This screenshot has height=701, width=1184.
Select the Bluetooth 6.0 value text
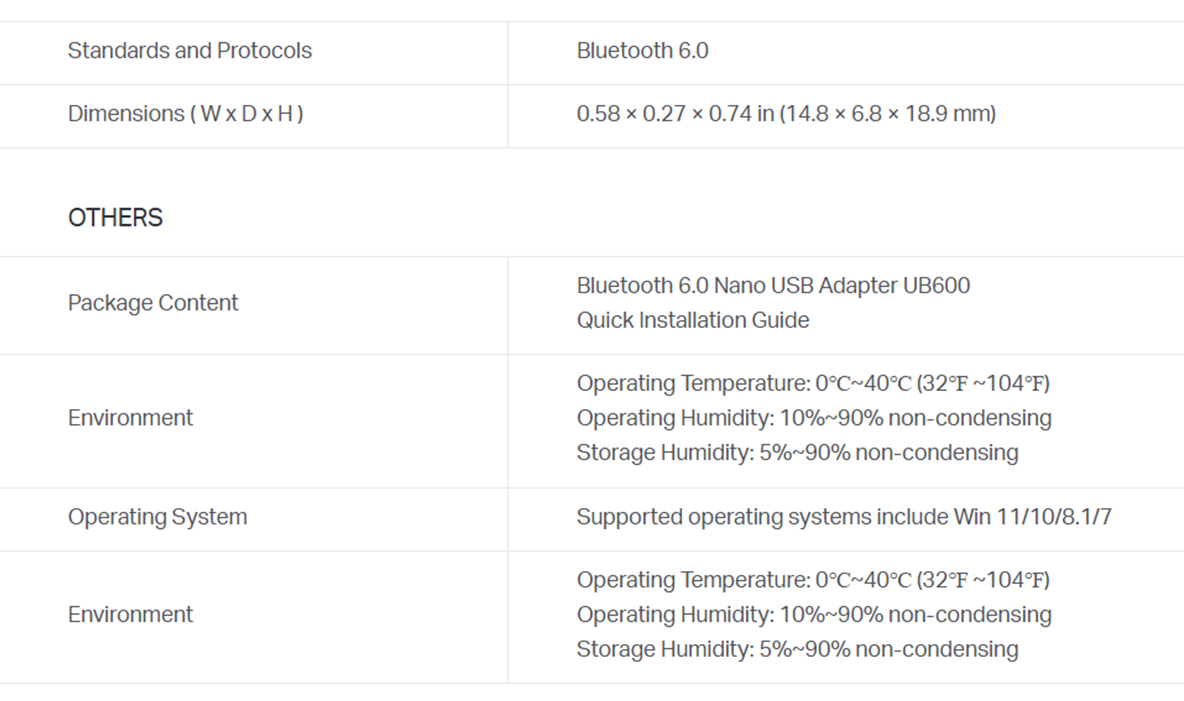click(643, 51)
